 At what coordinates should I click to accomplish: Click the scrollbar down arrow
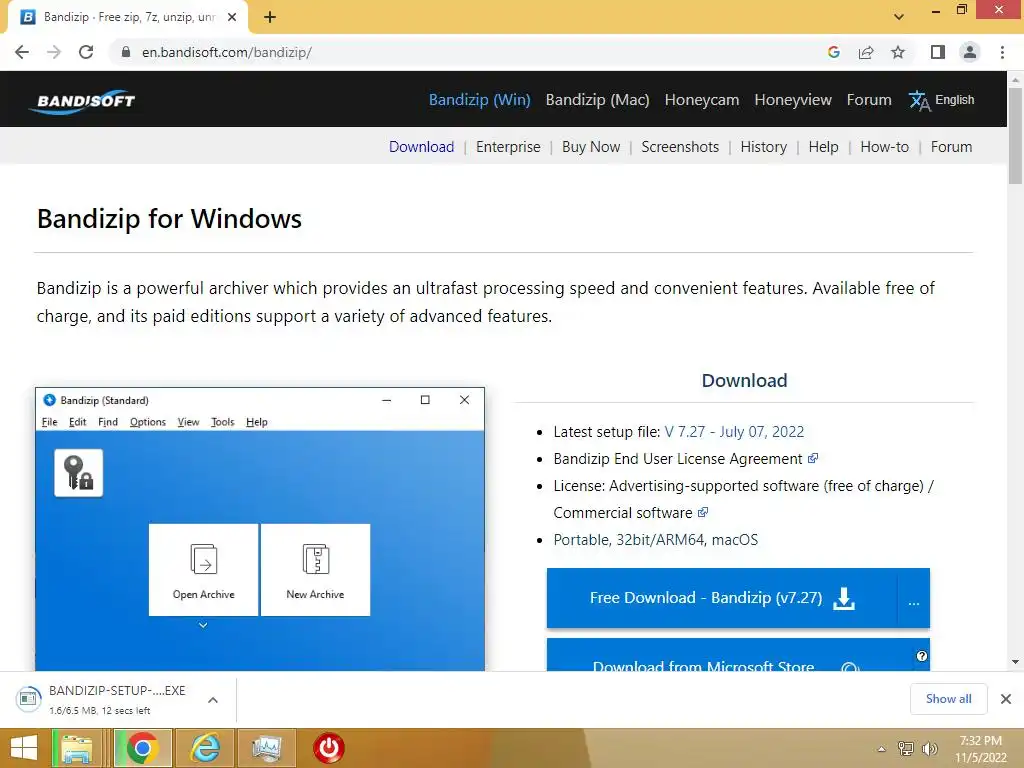[x=1015, y=662]
